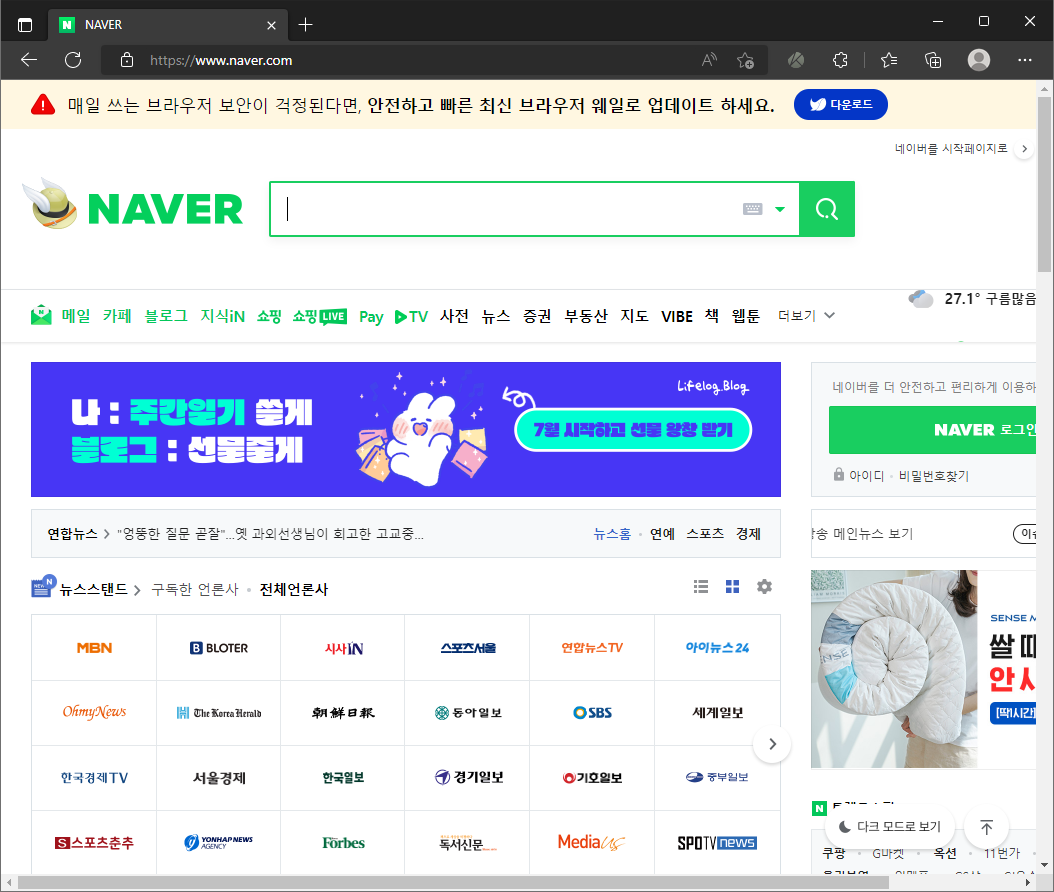Open Favorites list icon
Viewport: 1054px width, 892px height.
[889, 60]
